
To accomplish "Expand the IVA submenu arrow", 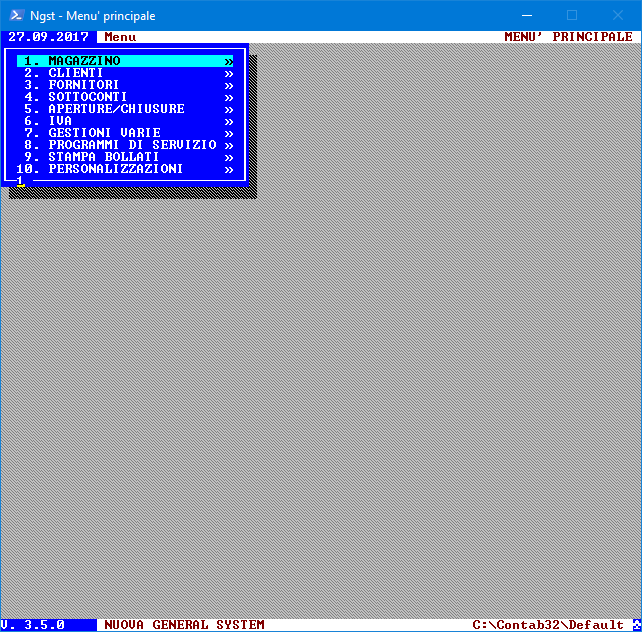I will click(x=229, y=121).
